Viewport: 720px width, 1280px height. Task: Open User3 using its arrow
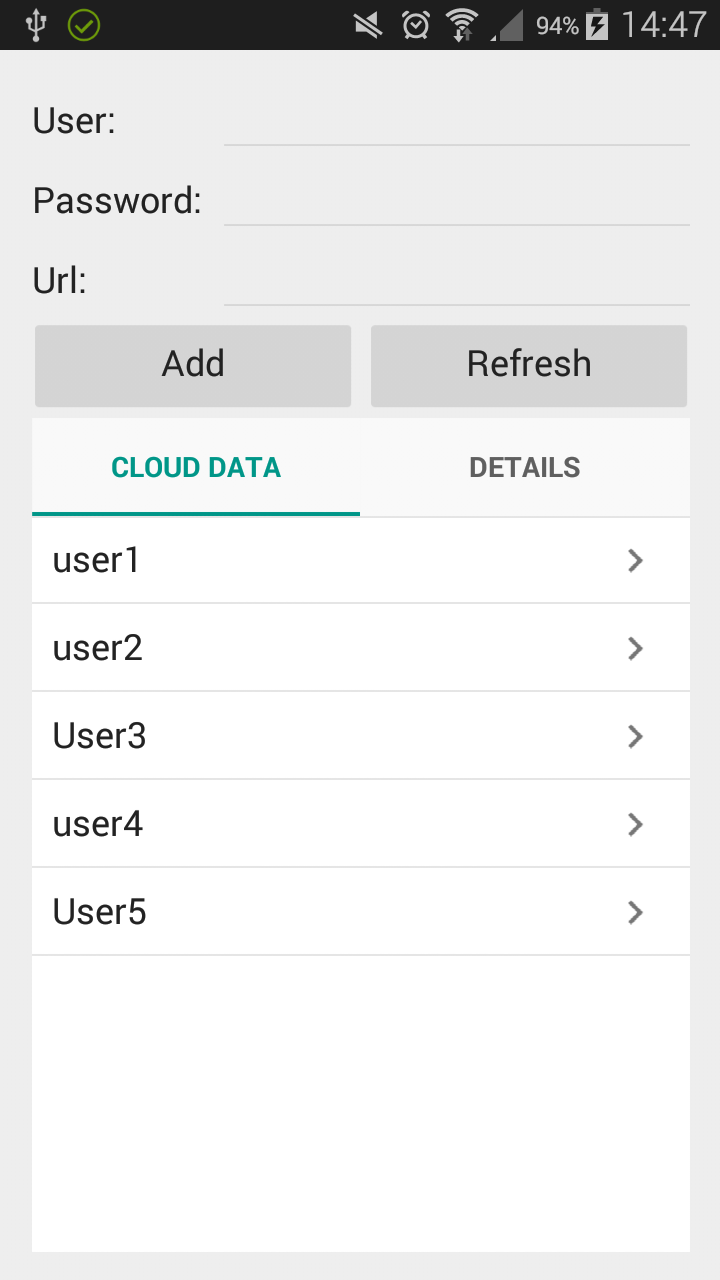634,737
